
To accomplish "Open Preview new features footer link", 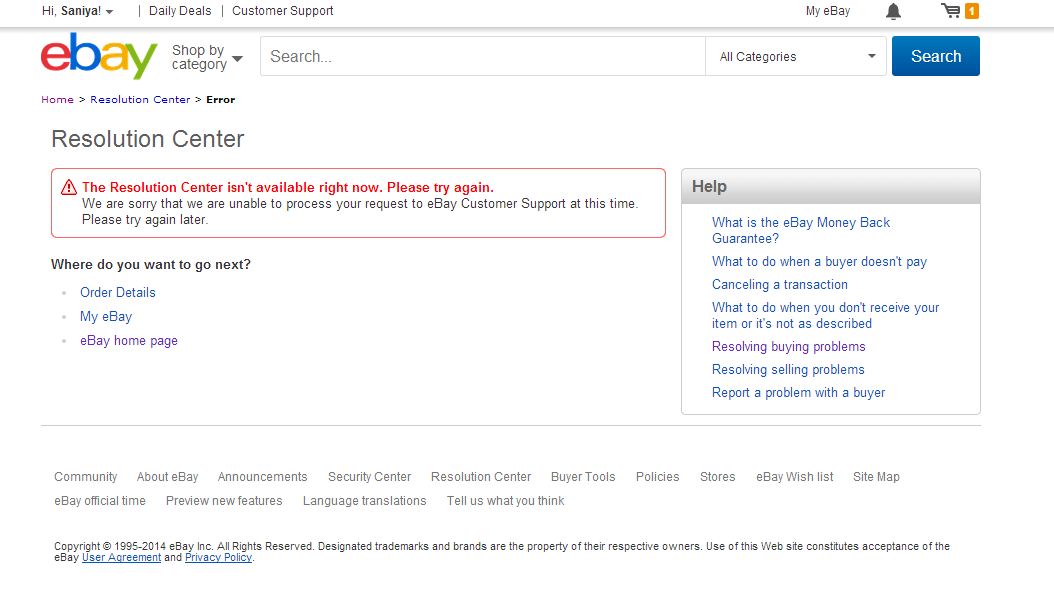I will pyautogui.click(x=224, y=501).
